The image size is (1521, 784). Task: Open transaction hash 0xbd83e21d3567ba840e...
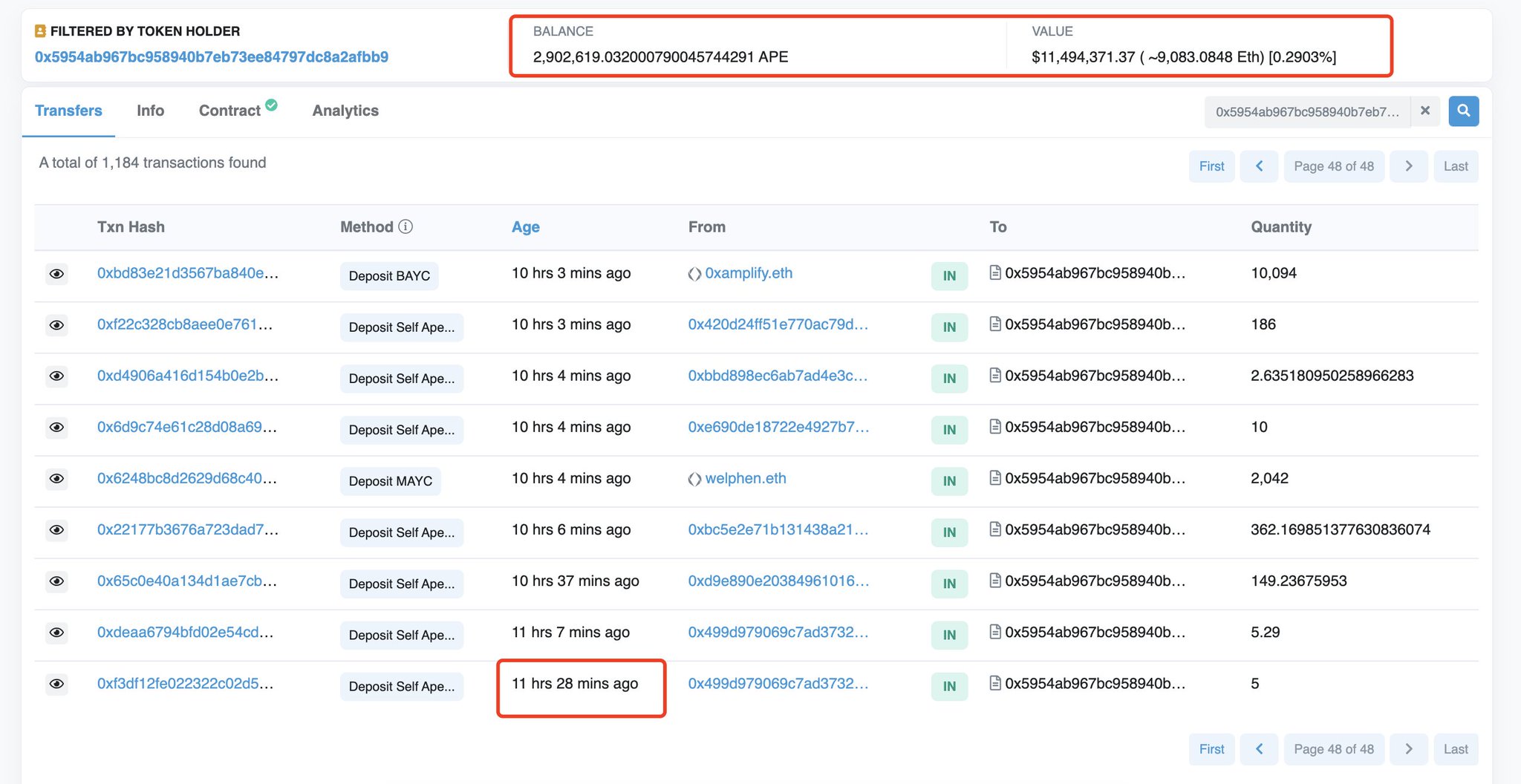187,274
